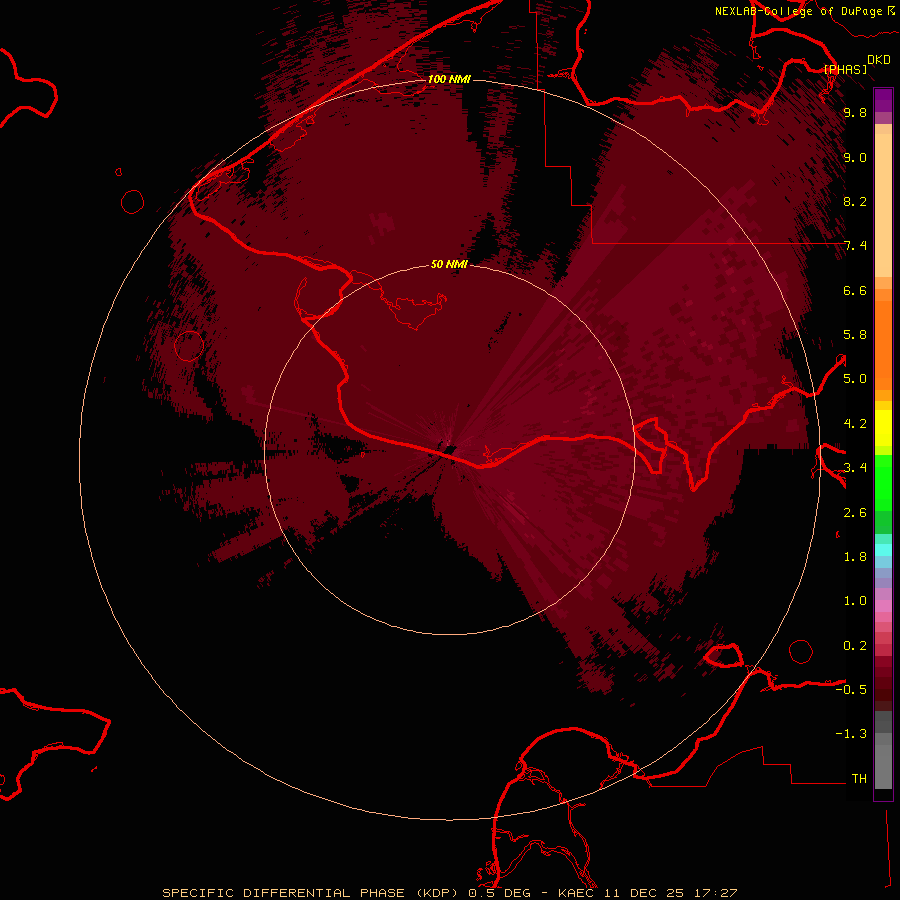The image size is (900, 900).
Task: Click the 1.0 value on the color scale
Action: click(x=855, y=601)
